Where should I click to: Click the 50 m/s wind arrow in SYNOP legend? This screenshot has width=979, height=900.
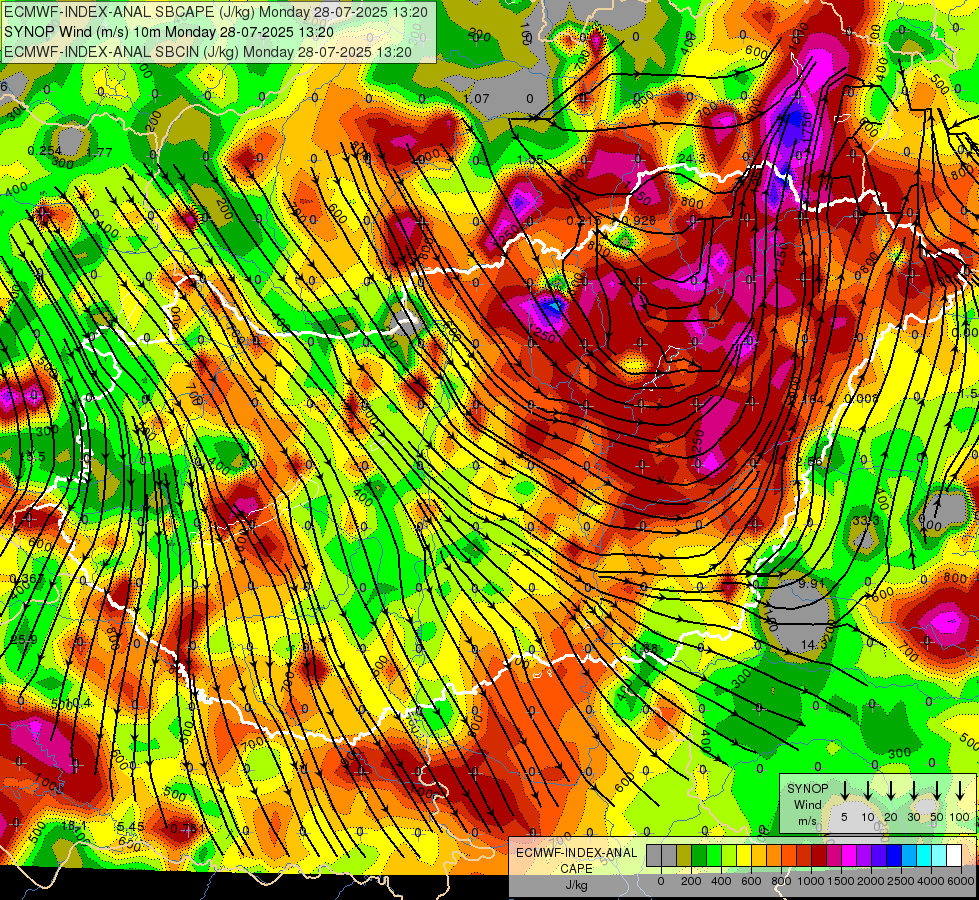(x=937, y=791)
